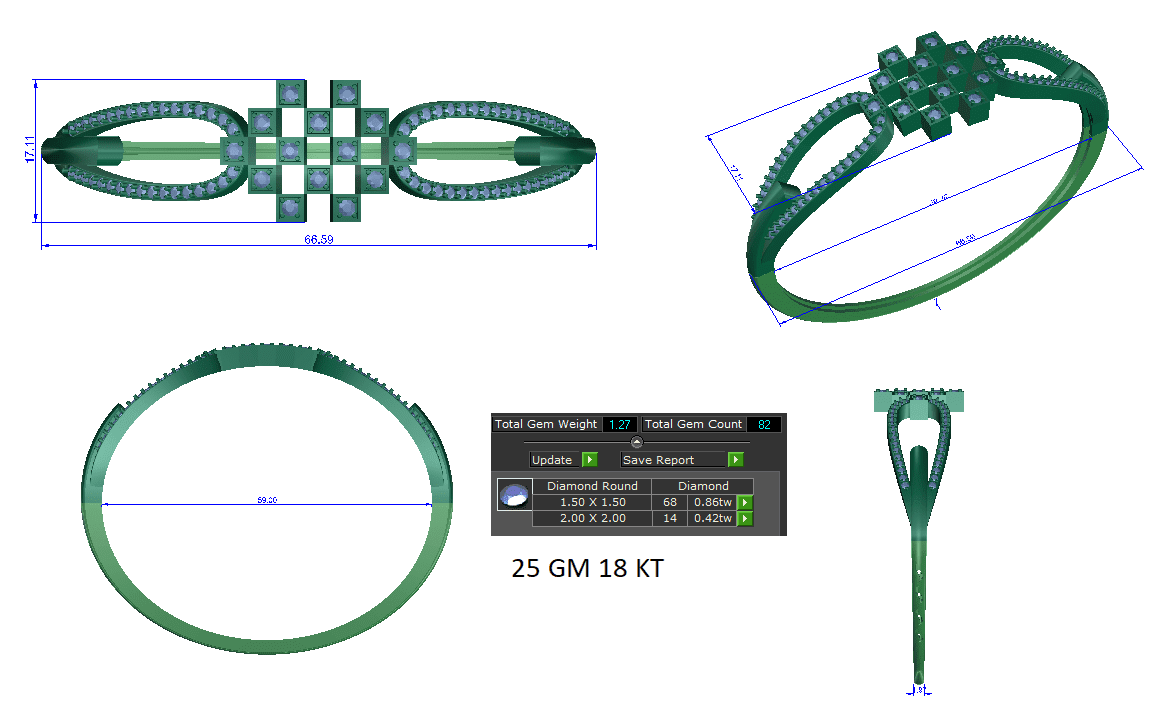This screenshot has width=1166, height=706.
Task: Click the 25 GM 18 KT text
Action: pos(587,569)
